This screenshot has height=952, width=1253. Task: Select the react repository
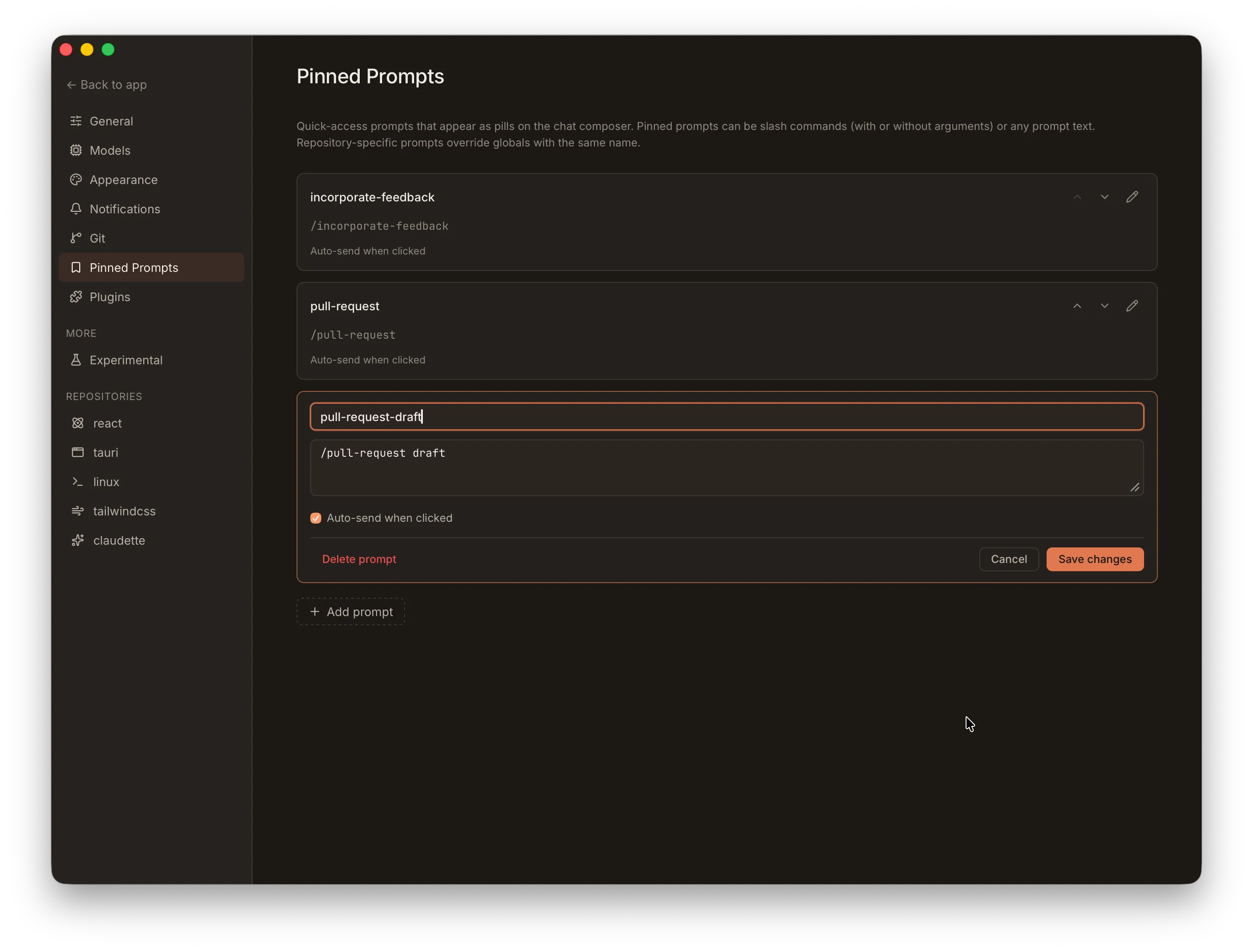click(151, 423)
